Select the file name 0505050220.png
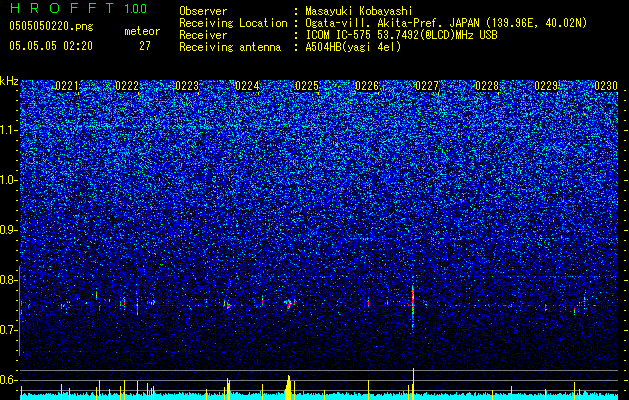 [x=51, y=26]
